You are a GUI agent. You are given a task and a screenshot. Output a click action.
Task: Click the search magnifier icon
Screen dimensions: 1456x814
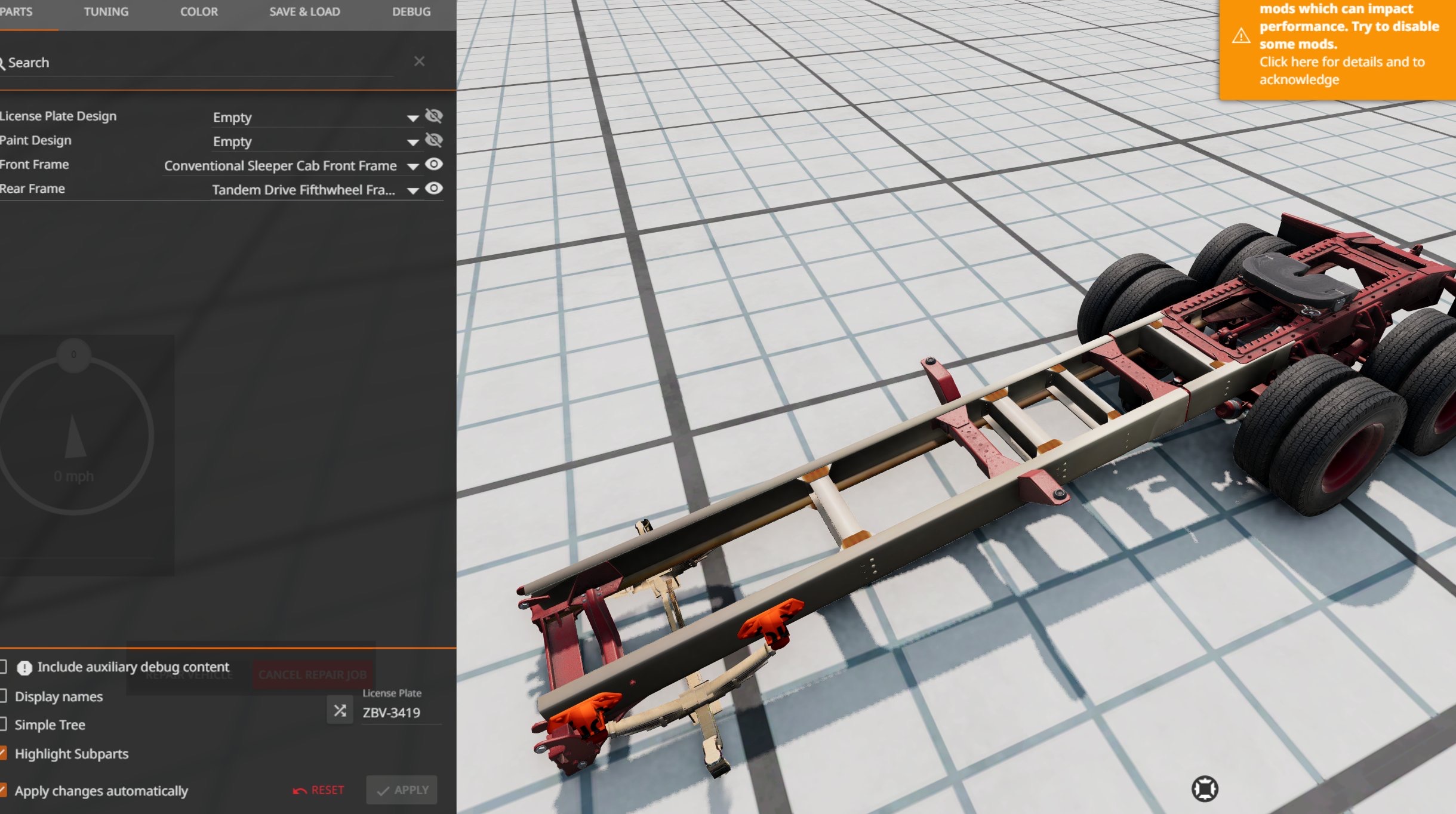pyautogui.click(x=2, y=63)
